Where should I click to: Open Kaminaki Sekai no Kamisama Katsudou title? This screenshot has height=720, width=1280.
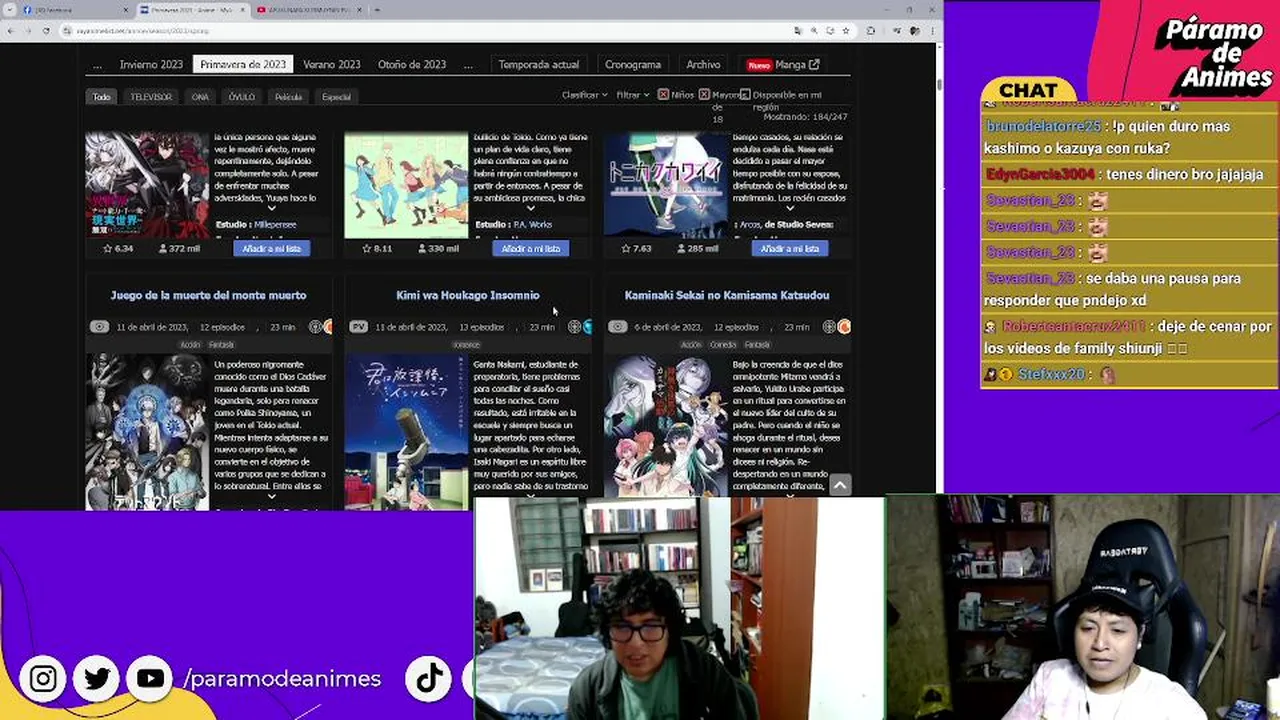coord(727,295)
